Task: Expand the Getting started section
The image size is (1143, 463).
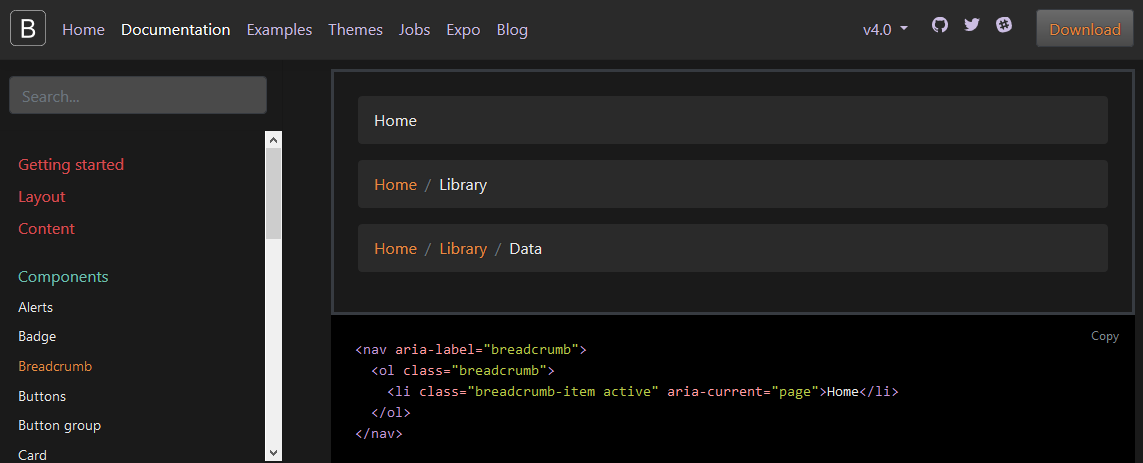Action: point(71,165)
